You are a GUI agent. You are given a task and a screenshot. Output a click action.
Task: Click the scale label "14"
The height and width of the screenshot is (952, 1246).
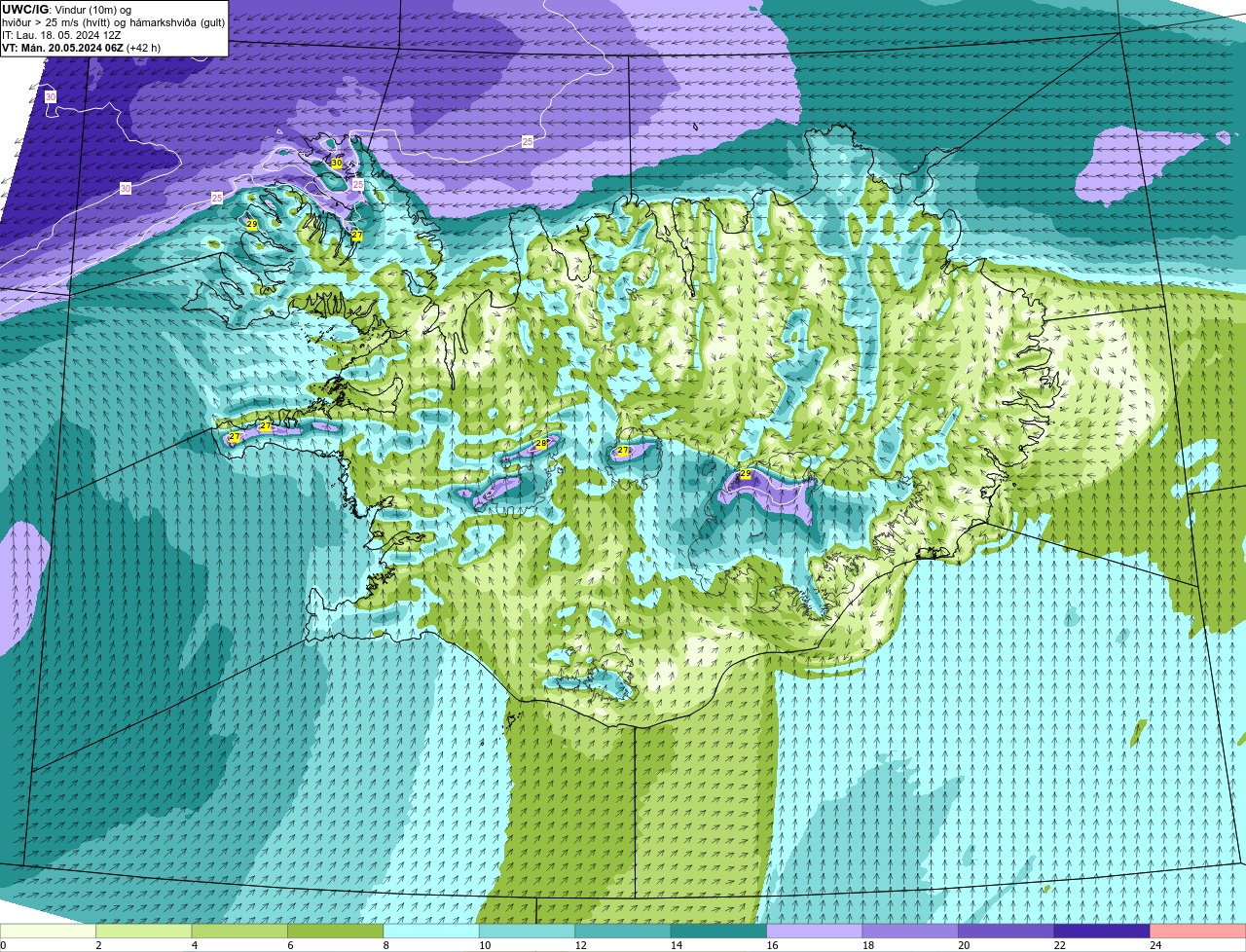pos(676,945)
